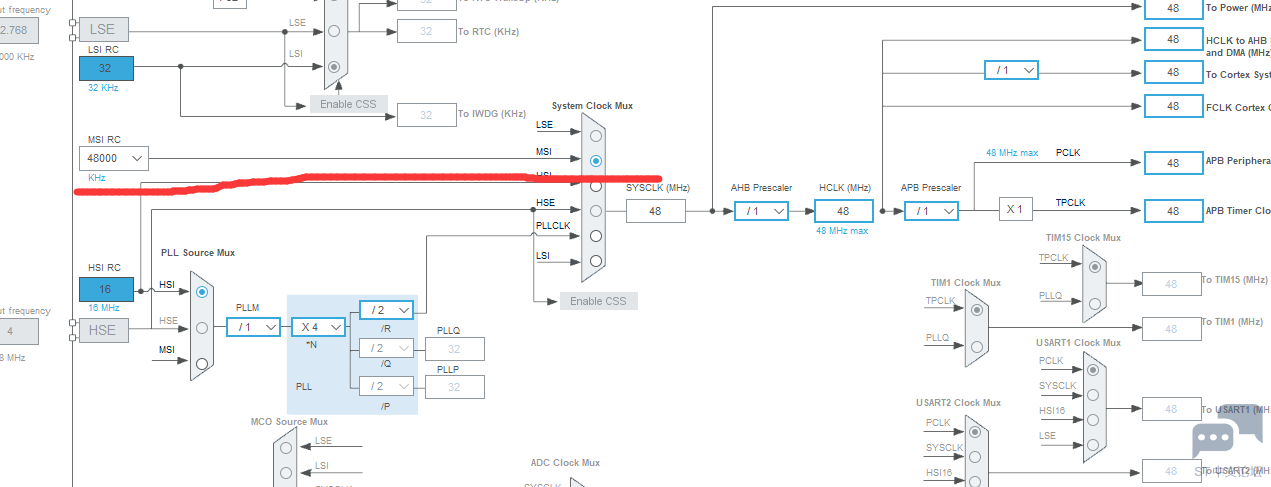1271x487 pixels.
Task: Select TPCLK in TIM15 Clock Mux
Action: (x=1096, y=265)
